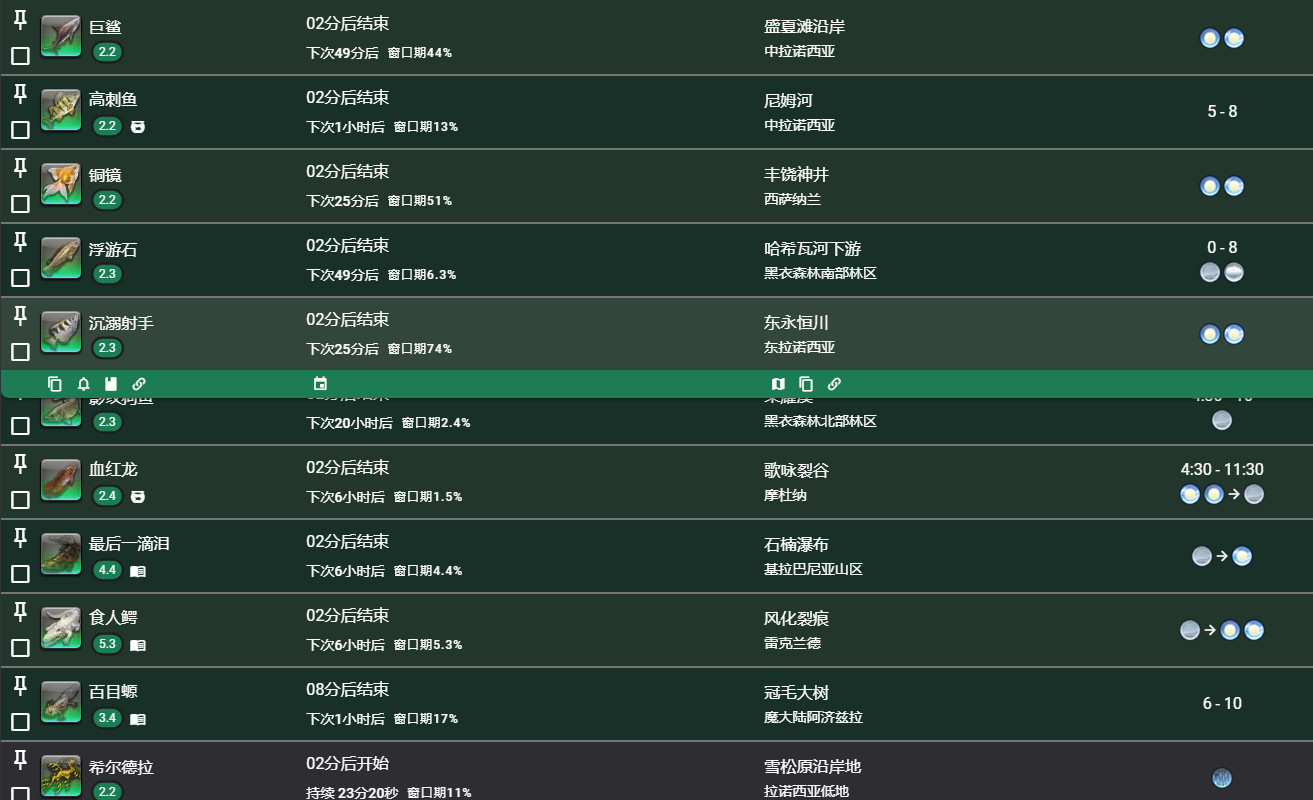This screenshot has width=1313, height=800.
Task: Mark 巨鲨 as caught
Action: coord(20,56)
